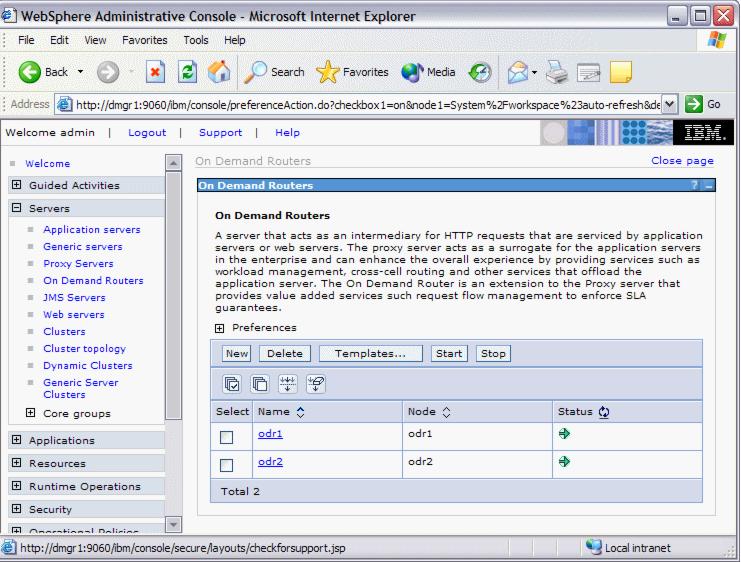Open the Back button history dropdown
741x562 pixels.
[80, 72]
